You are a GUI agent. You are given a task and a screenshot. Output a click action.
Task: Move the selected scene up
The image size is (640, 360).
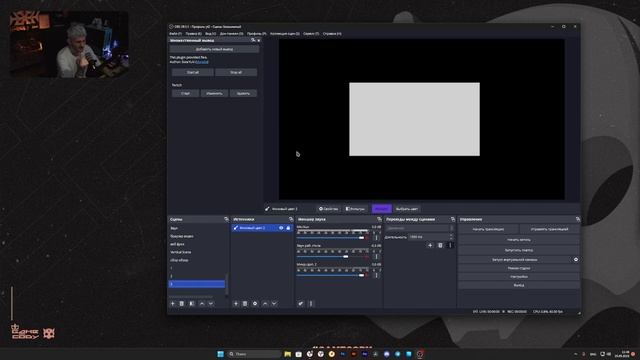click(202, 304)
